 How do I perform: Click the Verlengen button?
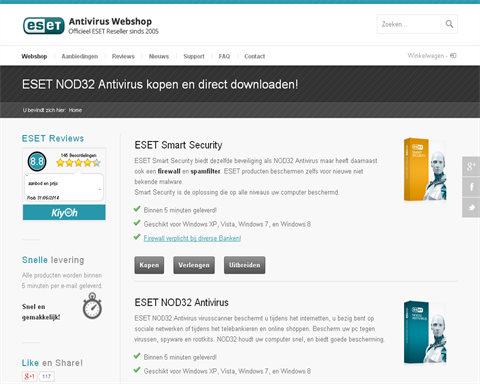[x=194, y=265]
